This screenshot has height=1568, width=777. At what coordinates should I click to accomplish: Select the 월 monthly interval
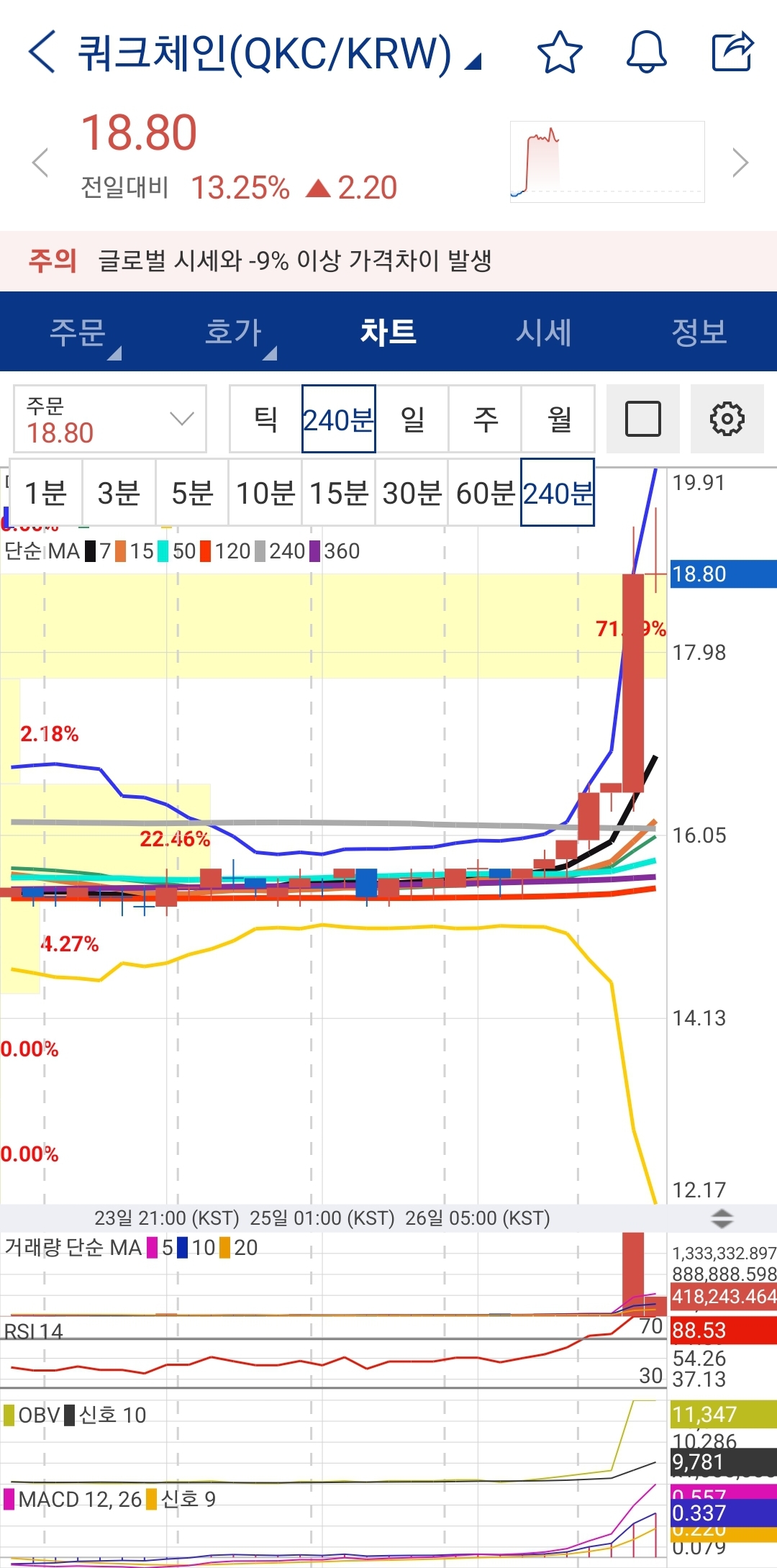tap(559, 419)
